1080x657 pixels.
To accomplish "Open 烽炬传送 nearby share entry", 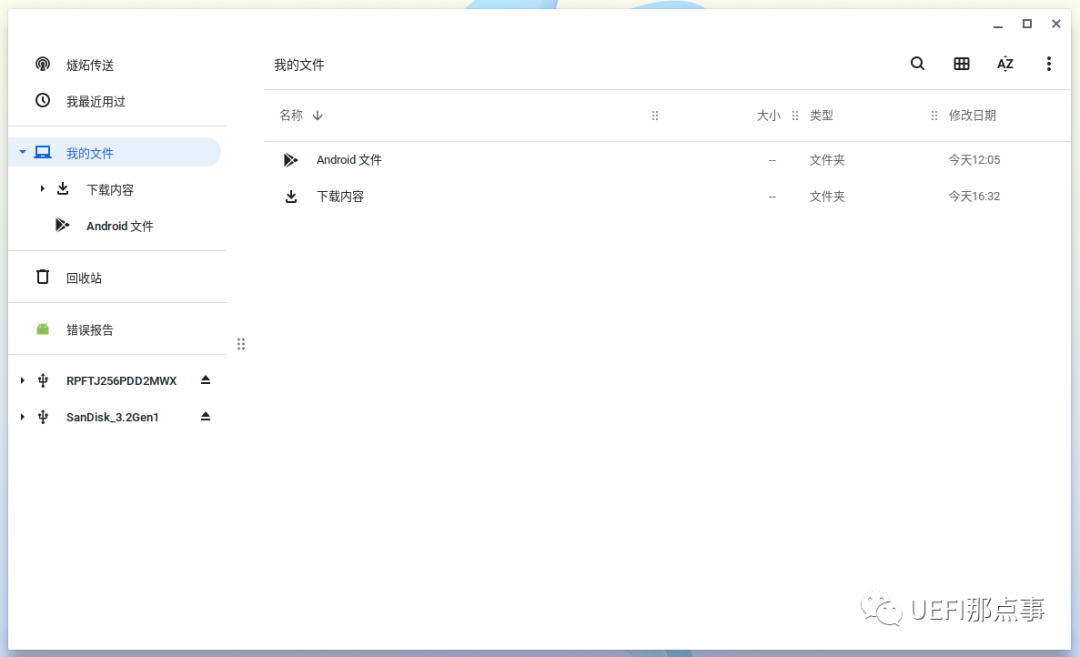I will (x=89, y=65).
